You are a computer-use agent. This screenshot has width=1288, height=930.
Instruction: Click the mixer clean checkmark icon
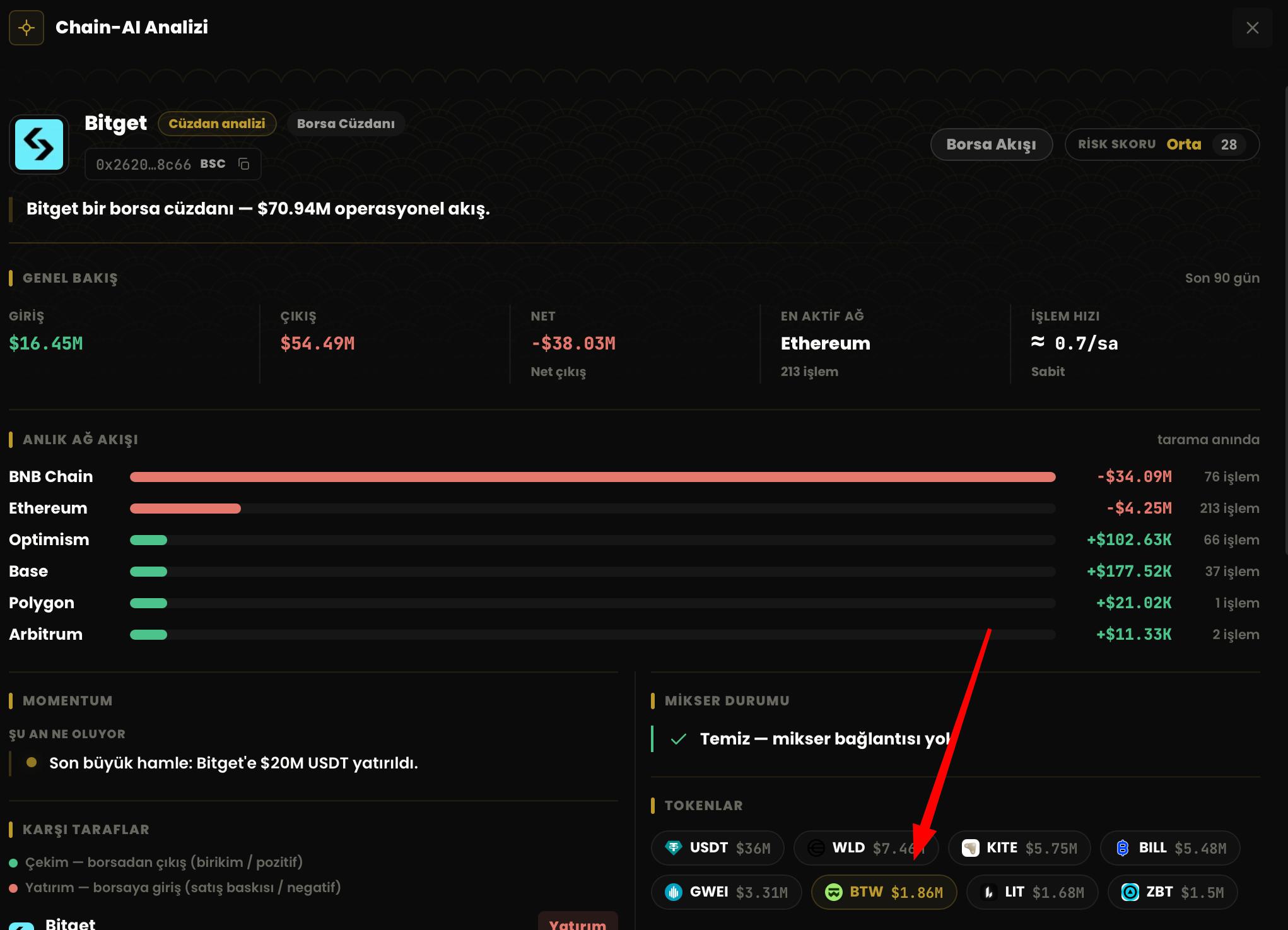679,739
